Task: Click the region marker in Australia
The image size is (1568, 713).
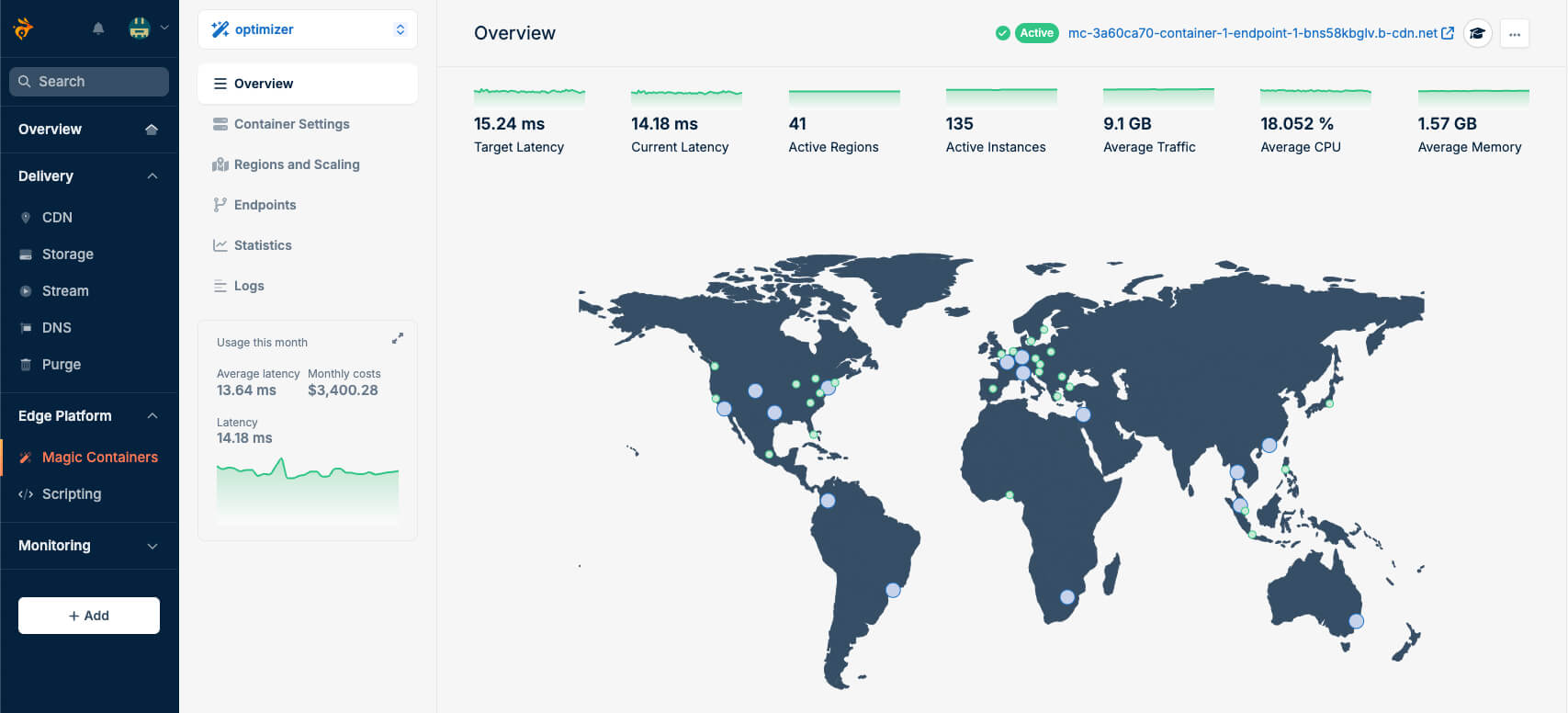Action: tap(1356, 621)
